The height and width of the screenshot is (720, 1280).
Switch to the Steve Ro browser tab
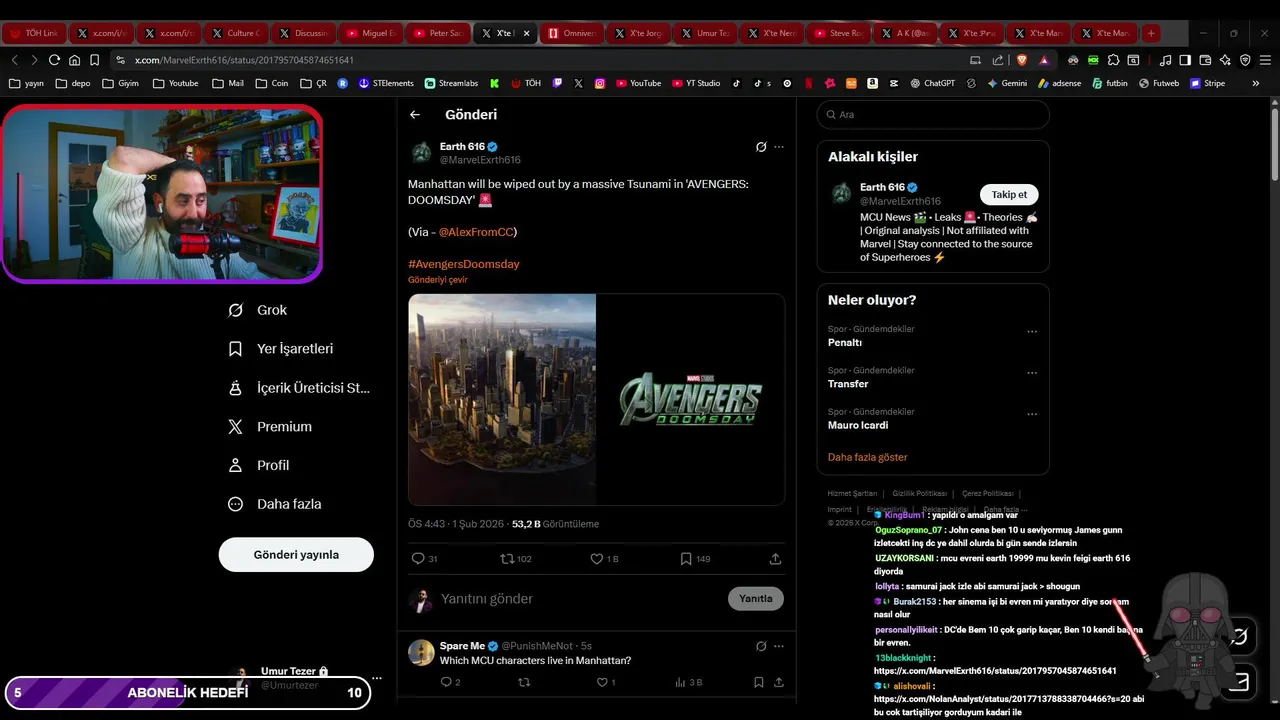pos(841,33)
